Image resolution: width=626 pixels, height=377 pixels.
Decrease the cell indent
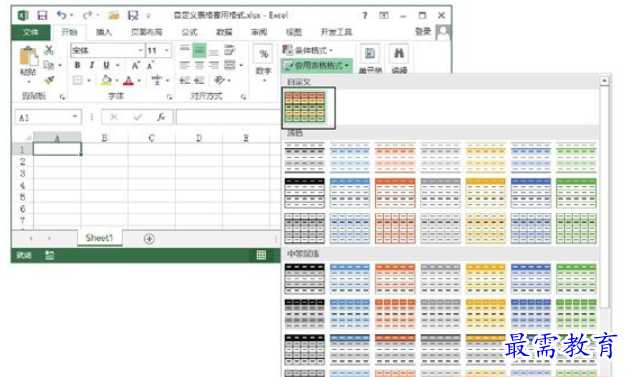pos(184,80)
